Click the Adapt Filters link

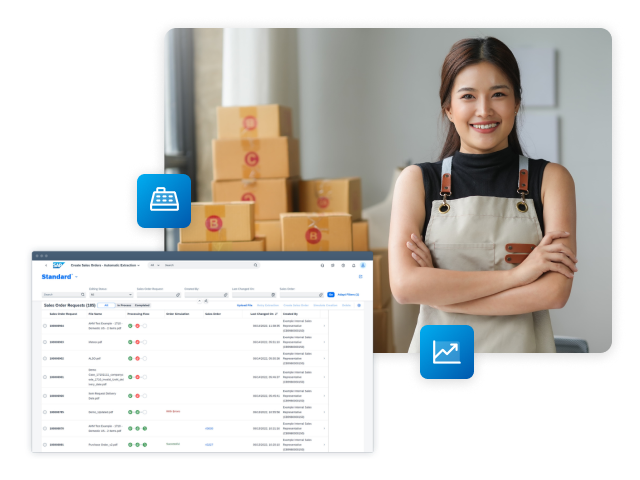[x=347, y=295]
